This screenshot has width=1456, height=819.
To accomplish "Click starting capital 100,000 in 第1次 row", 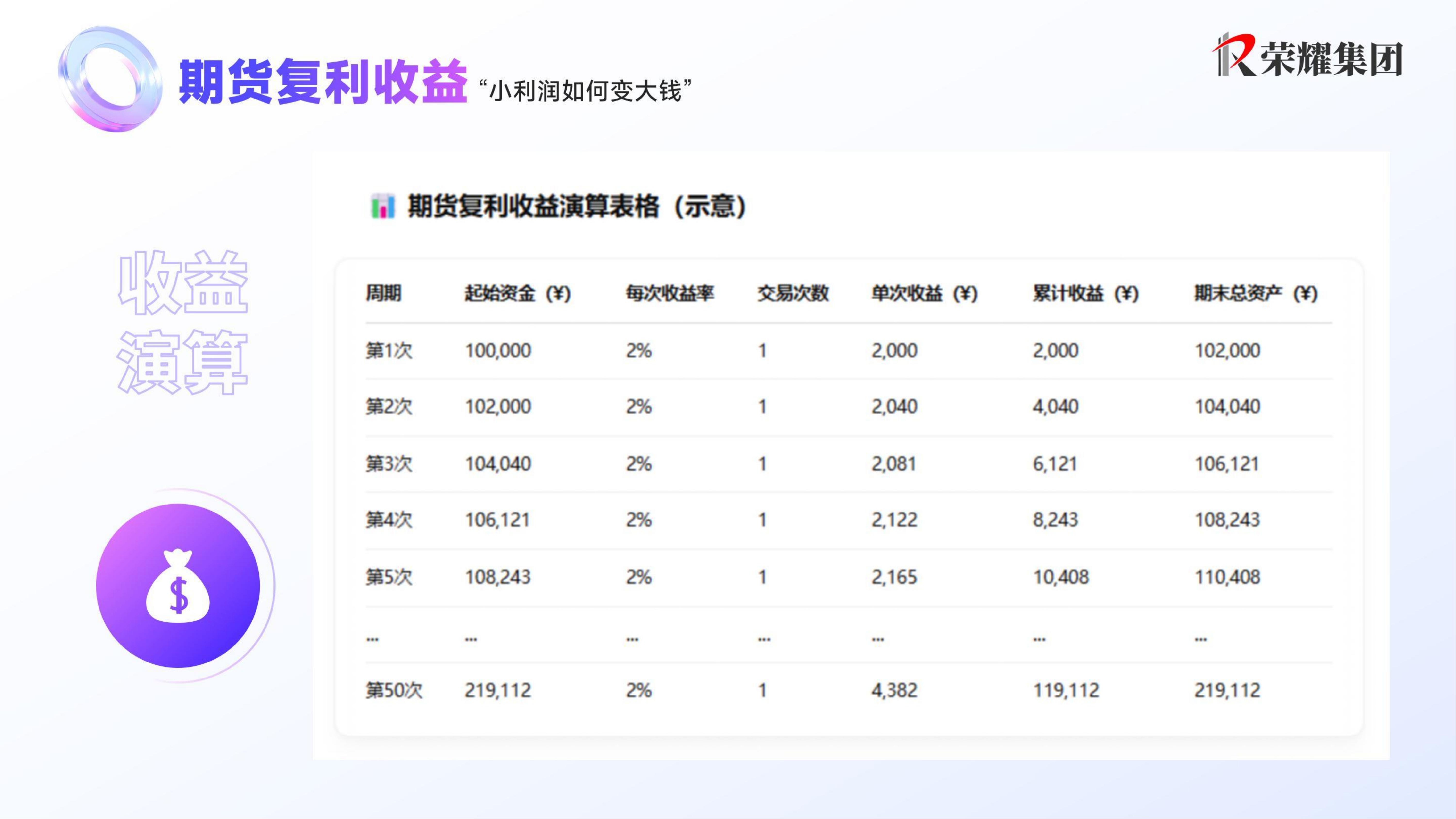I will [498, 351].
